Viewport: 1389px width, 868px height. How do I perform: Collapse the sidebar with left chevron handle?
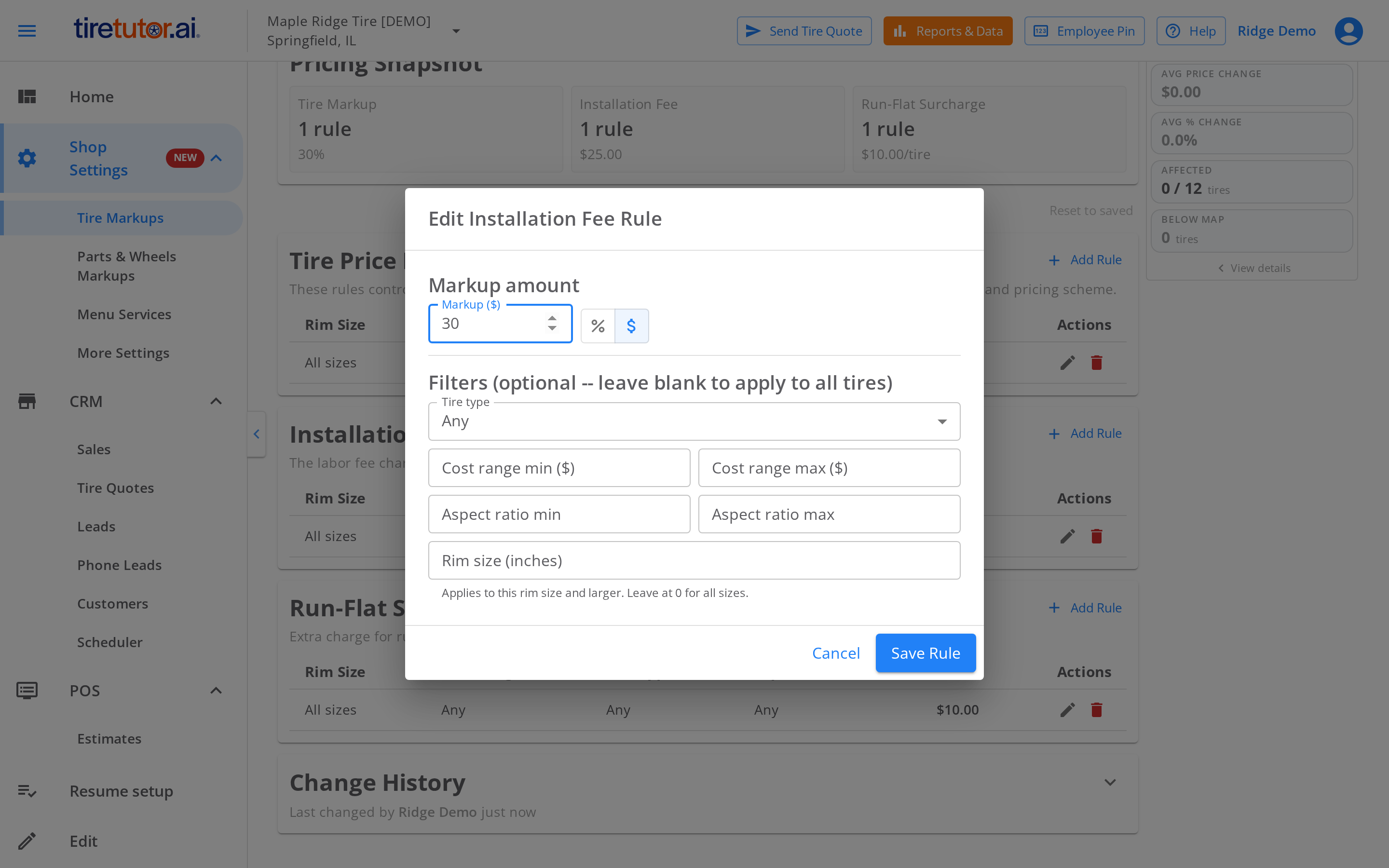click(257, 434)
